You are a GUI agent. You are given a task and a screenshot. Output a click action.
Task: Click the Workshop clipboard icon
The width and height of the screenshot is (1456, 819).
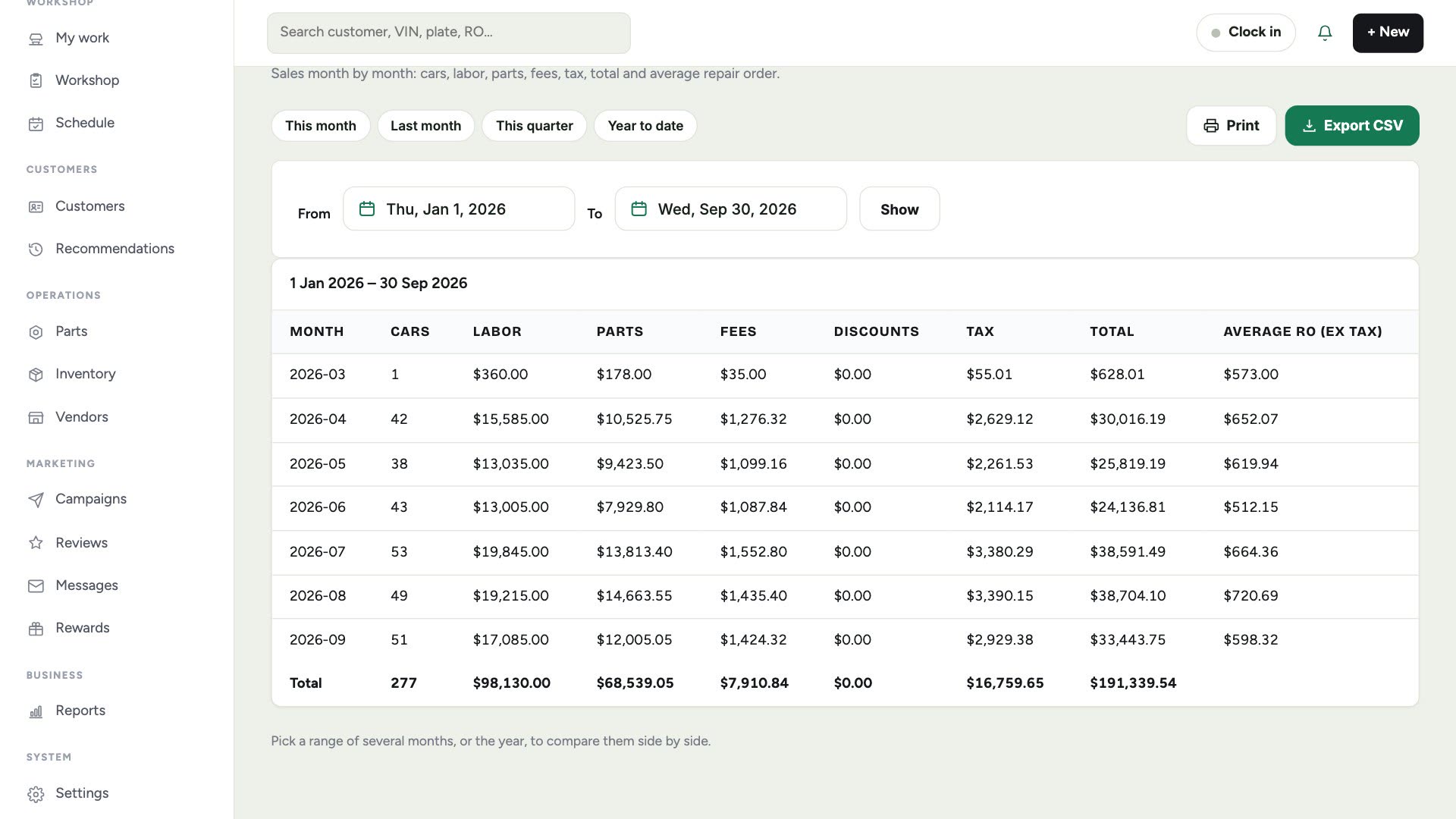pos(36,80)
